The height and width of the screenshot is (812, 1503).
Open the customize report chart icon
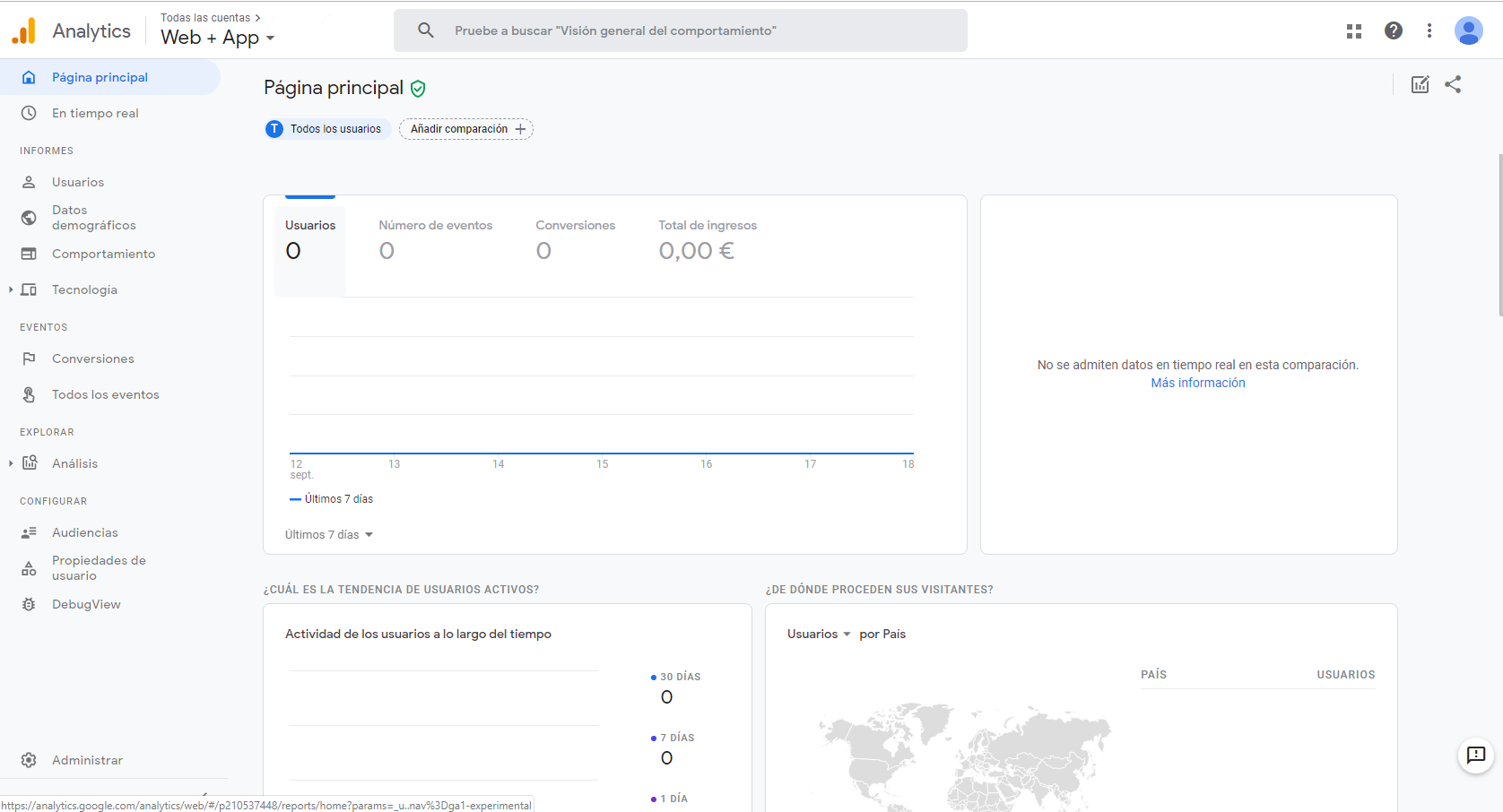point(1420,84)
